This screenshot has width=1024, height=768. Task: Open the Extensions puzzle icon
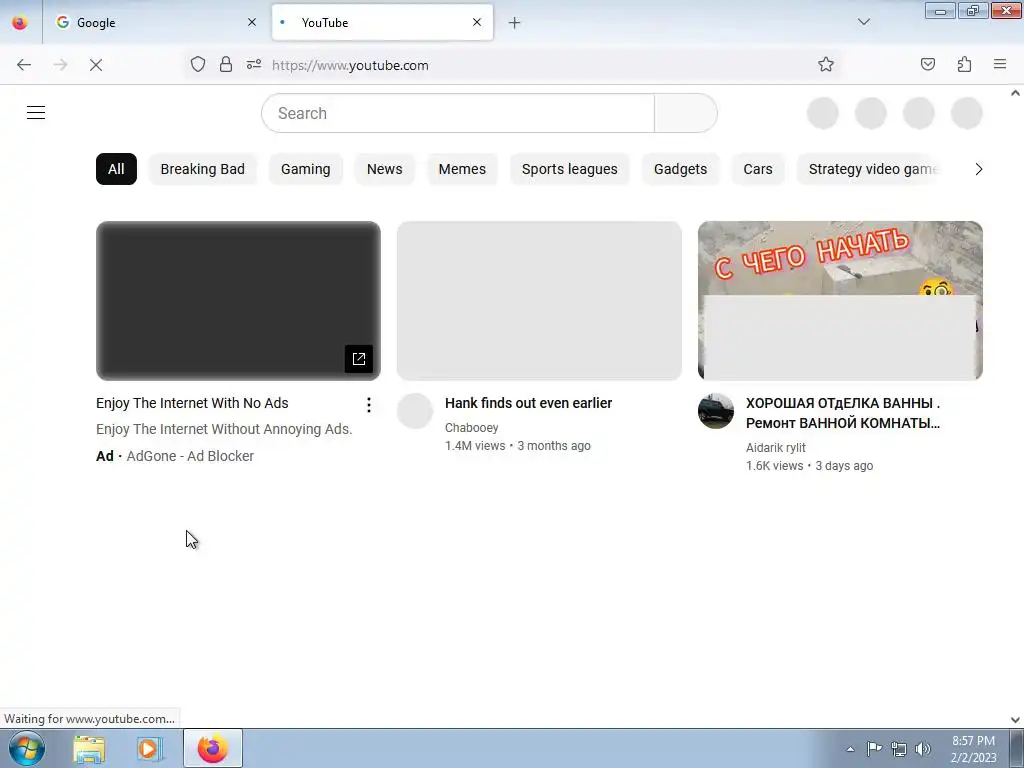click(x=965, y=64)
